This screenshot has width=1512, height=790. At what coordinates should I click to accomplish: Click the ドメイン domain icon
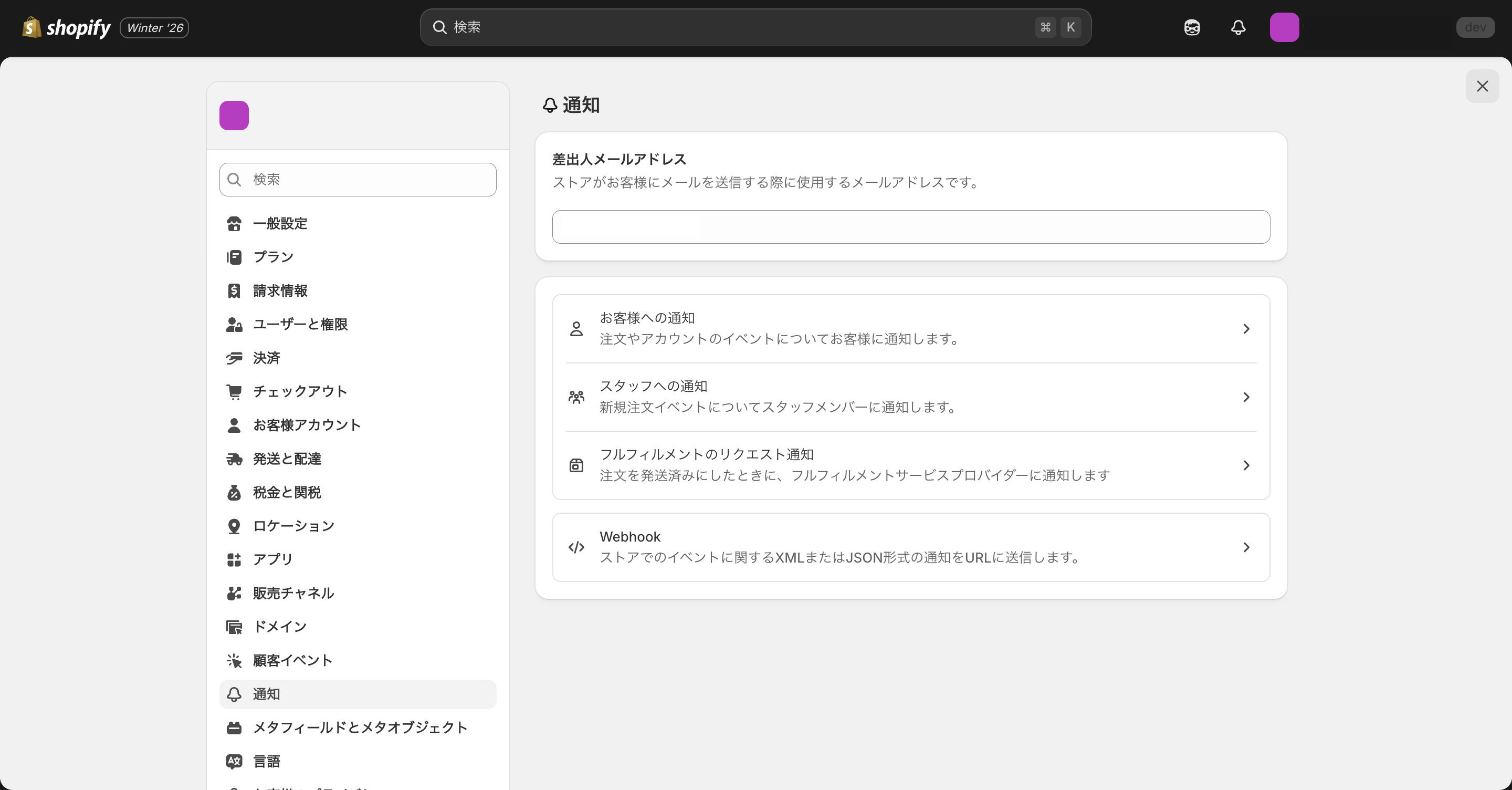click(x=234, y=626)
